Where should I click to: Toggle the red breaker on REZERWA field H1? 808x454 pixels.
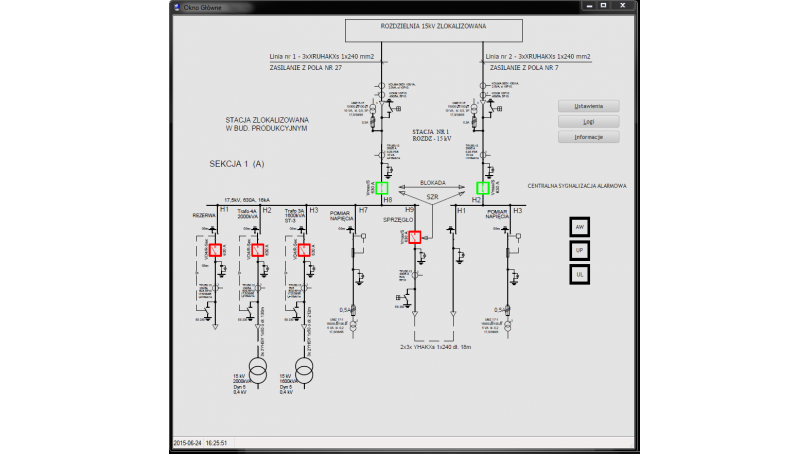point(215,250)
